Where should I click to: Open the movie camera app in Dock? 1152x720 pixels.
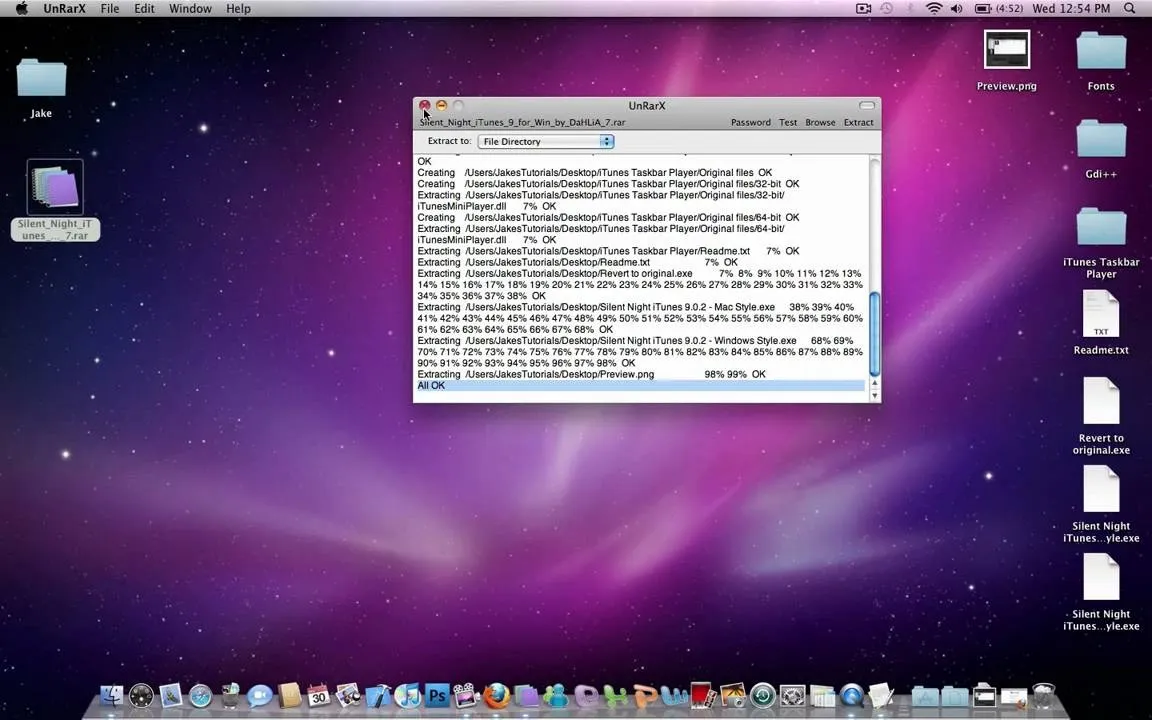[x=467, y=695]
